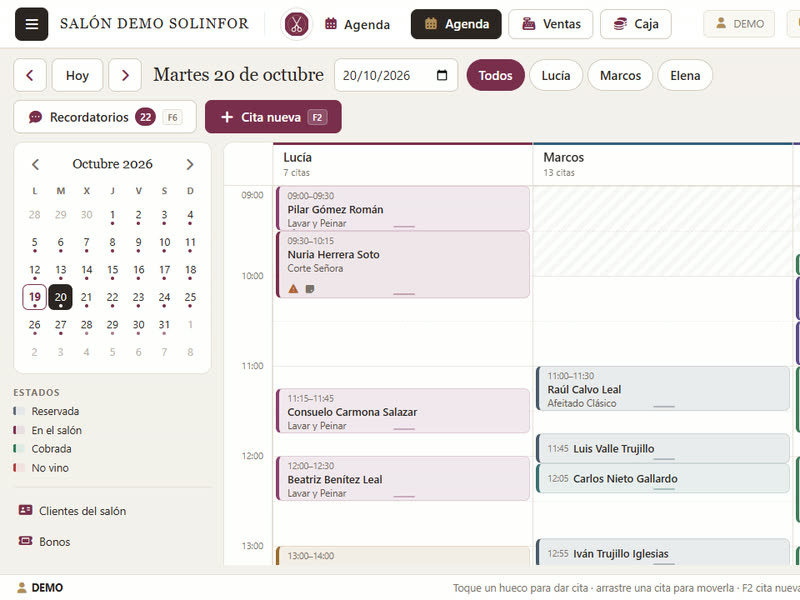This screenshot has width=800, height=600.
Task: Open Clientes del salón card icon
Action: click(26, 510)
